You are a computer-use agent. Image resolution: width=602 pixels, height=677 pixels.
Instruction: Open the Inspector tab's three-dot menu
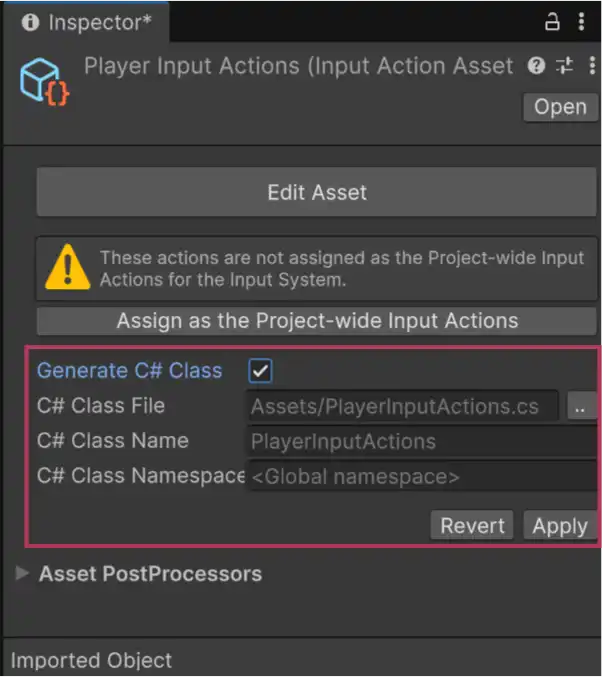tap(583, 21)
